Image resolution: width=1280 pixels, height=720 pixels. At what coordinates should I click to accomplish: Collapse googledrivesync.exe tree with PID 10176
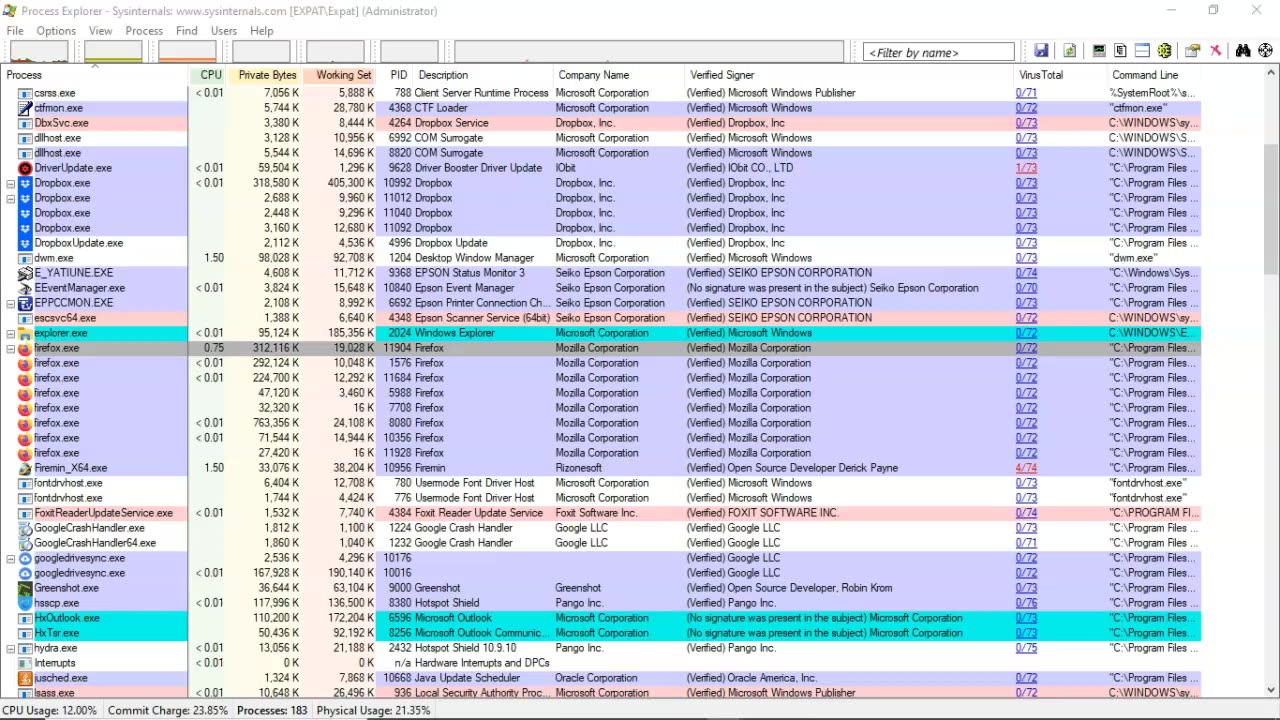(11, 558)
